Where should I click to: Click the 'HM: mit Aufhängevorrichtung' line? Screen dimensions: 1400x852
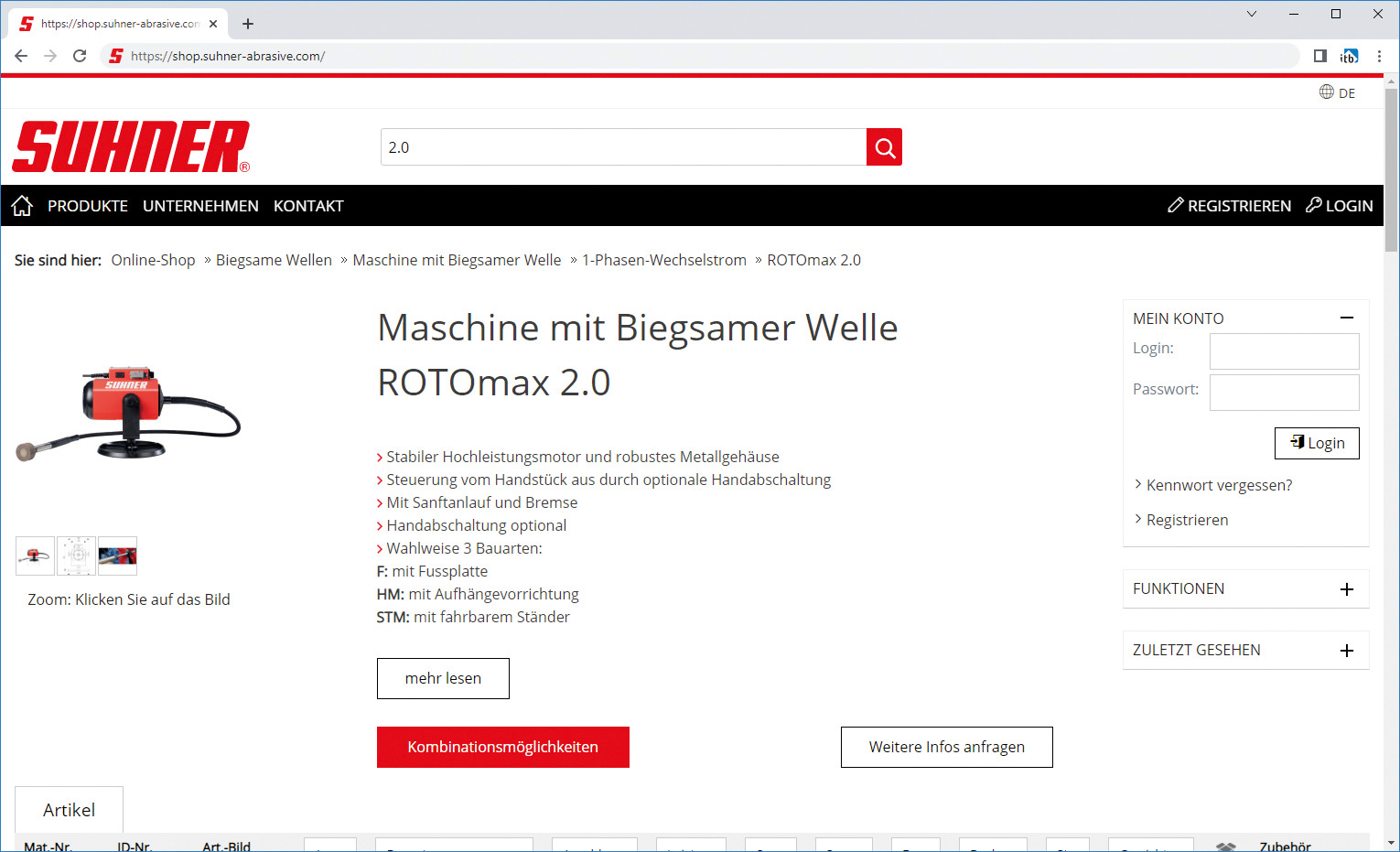[478, 594]
